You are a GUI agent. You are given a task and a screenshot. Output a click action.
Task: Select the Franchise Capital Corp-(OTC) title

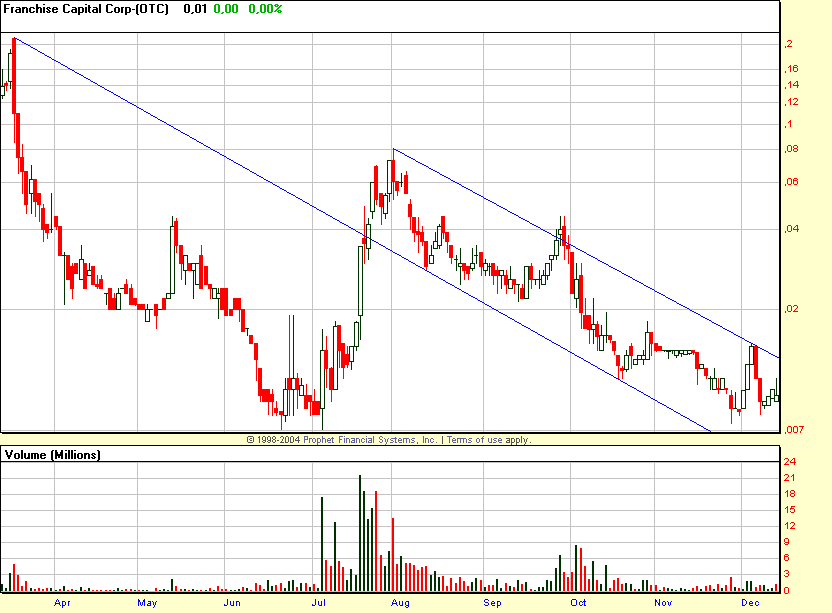pos(85,8)
